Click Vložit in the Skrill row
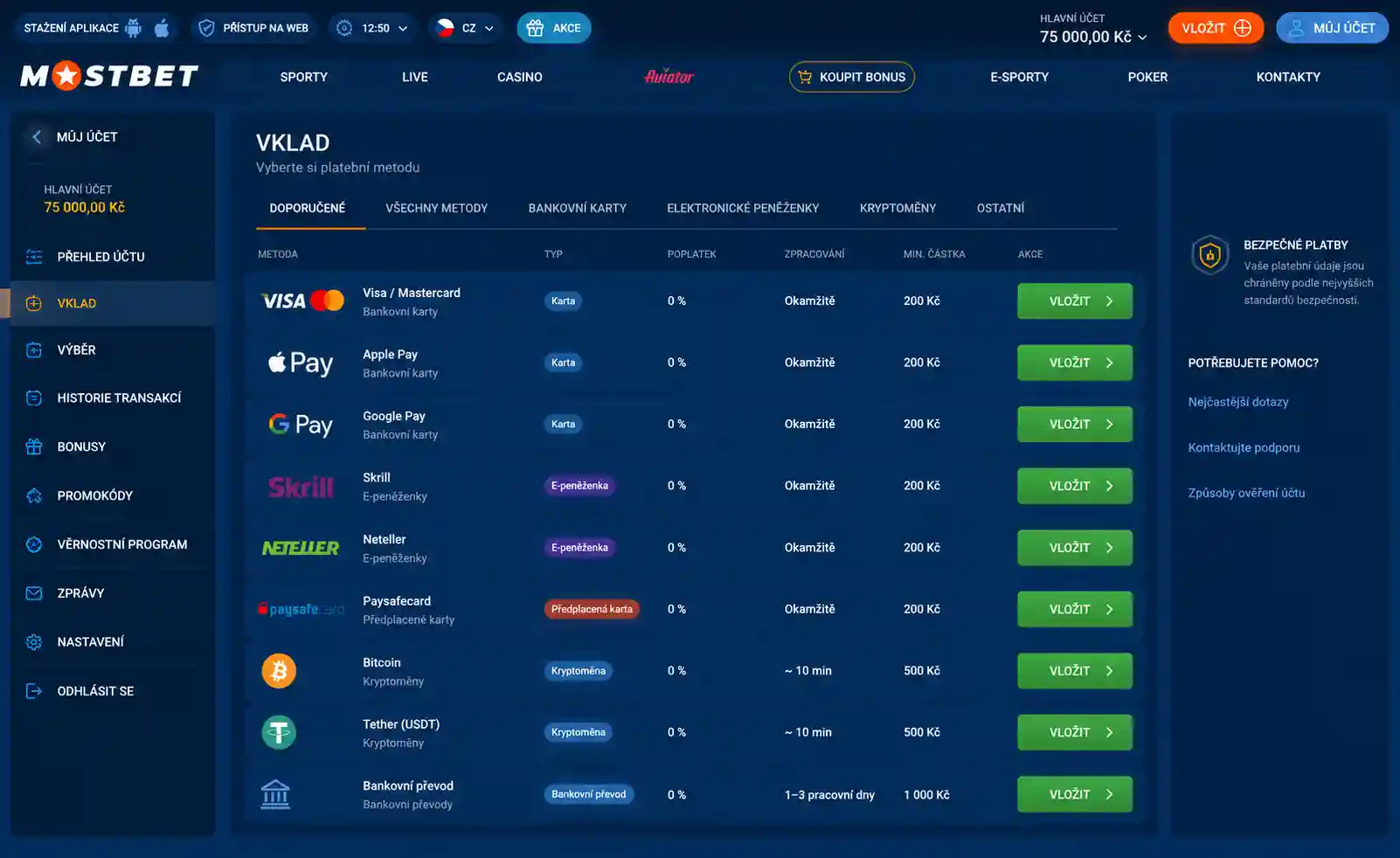The image size is (1400, 858). [1075, 486]
